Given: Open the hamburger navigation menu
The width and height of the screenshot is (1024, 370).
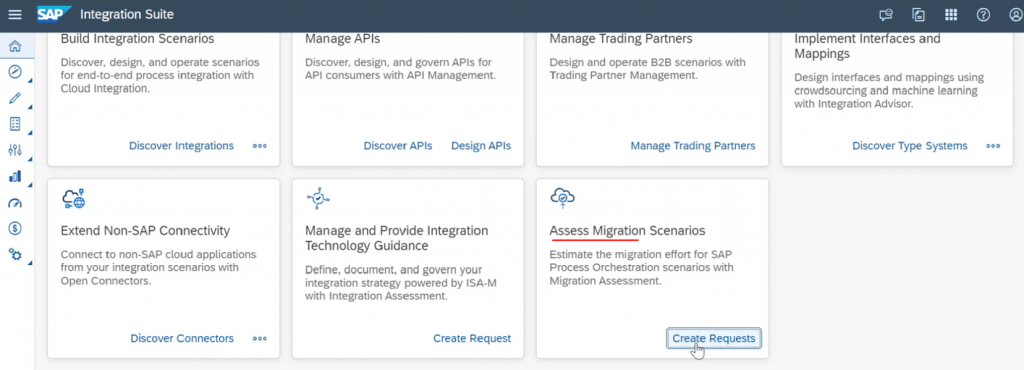Looking at the screenshot, I should click(14, 14).
